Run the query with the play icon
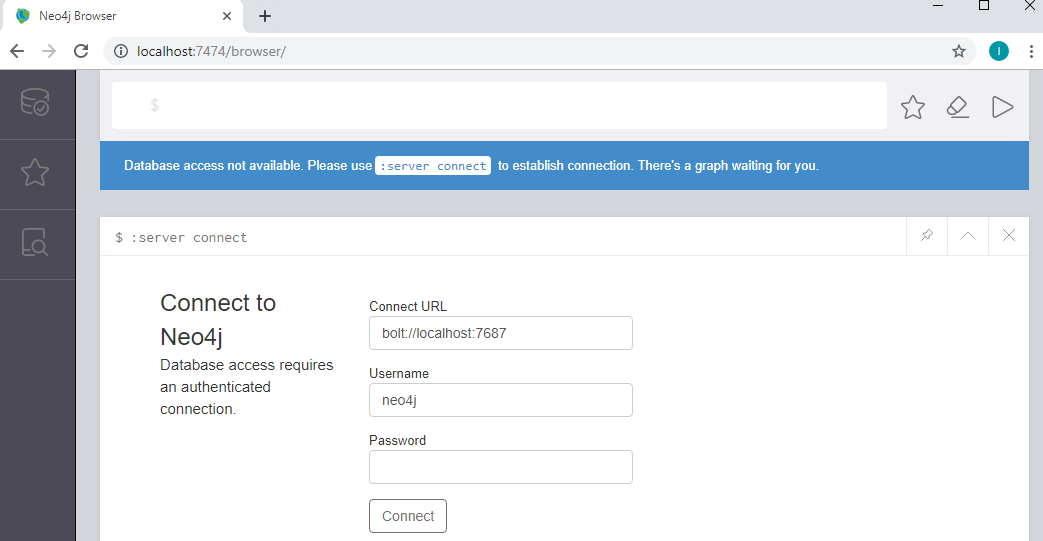1043x541 pixels. (x=1002, y=107)
